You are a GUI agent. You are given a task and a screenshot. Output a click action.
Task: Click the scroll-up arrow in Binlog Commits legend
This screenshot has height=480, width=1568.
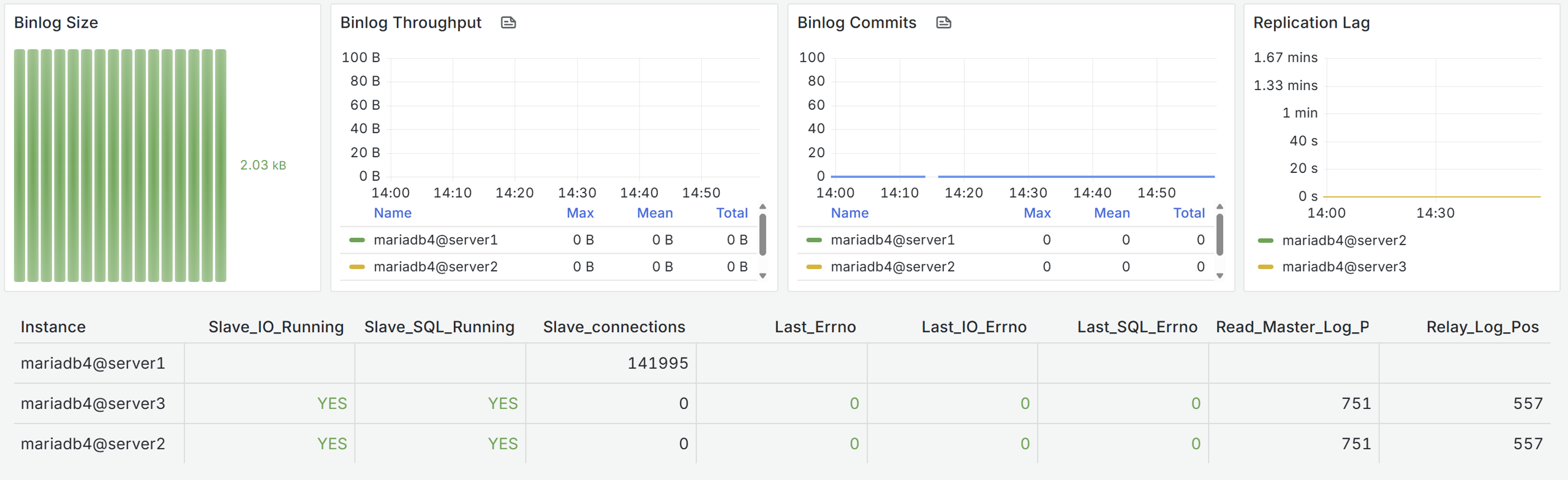coord(1219,207)
